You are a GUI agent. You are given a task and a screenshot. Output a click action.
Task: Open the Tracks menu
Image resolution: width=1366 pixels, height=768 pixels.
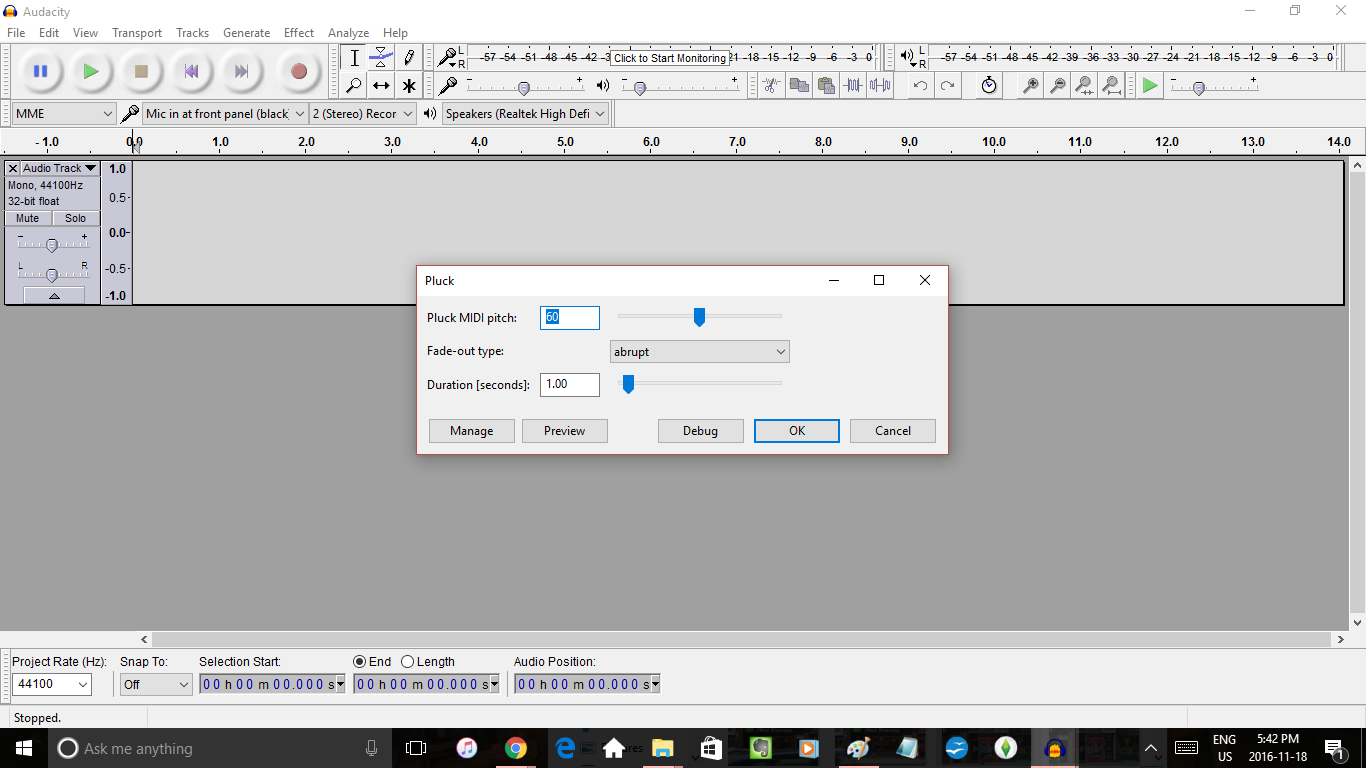(193, 33)
